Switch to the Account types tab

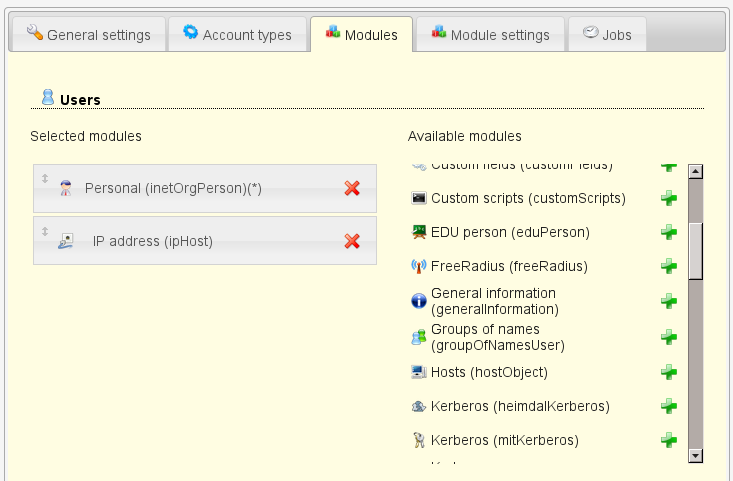pyautogui.click(x=237, y=35)
